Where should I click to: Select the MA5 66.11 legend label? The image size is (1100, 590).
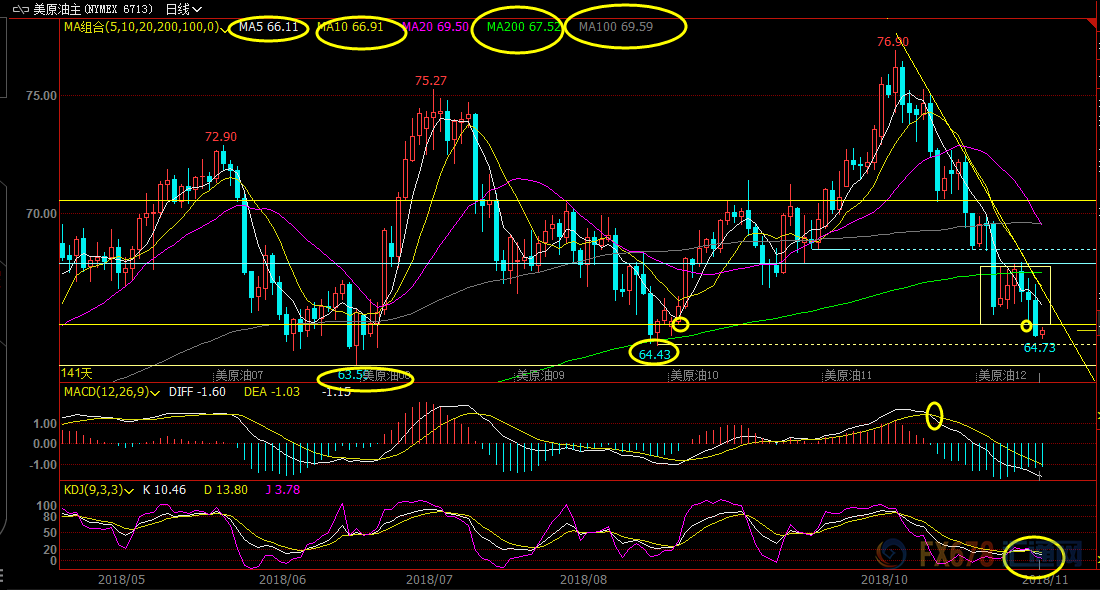[x=269, y=27]
